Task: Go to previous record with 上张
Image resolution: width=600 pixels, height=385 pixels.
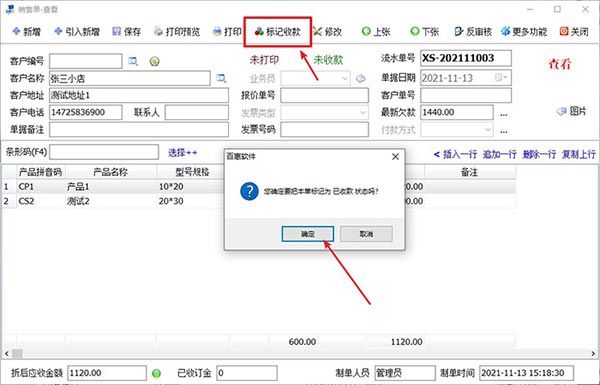Action: tap(376, 31)
